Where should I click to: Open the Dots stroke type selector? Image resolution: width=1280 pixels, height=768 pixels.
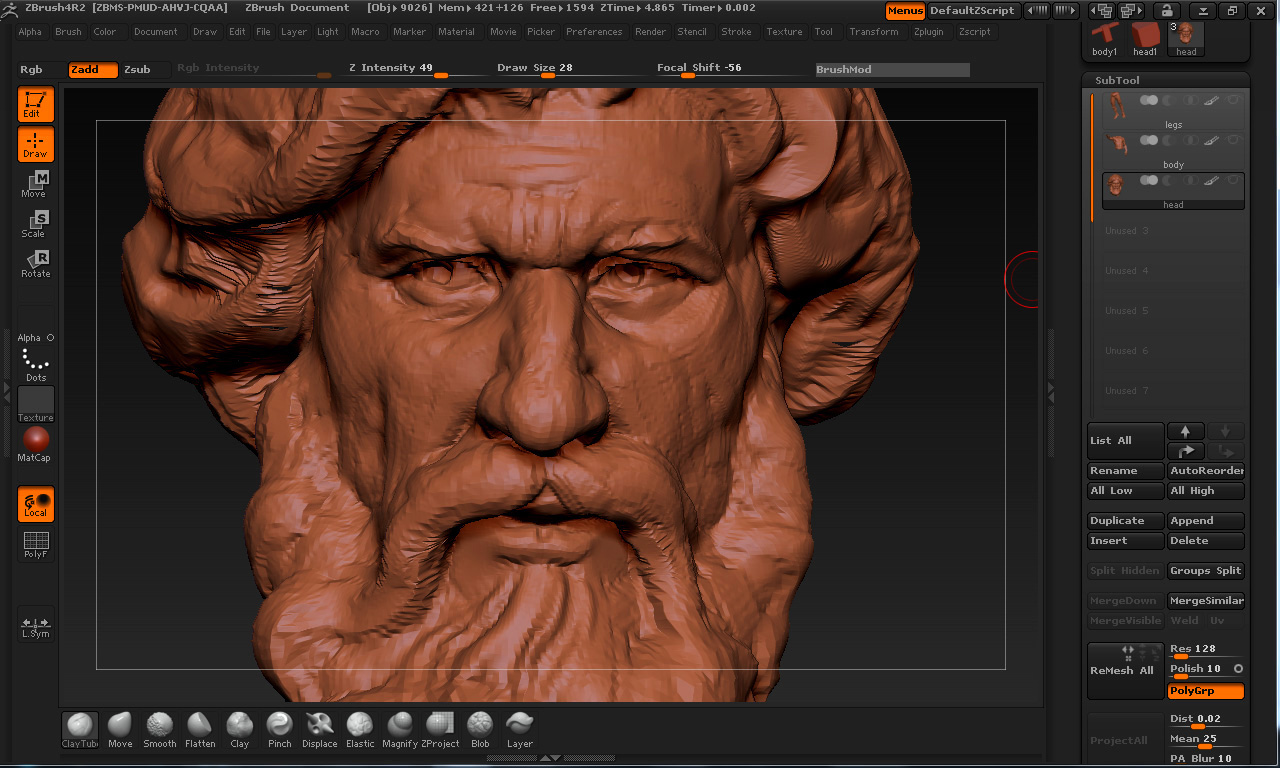pos(35,365)
